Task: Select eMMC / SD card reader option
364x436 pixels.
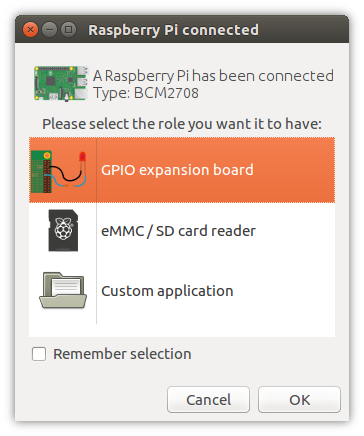Action: [x=182, y=231]
